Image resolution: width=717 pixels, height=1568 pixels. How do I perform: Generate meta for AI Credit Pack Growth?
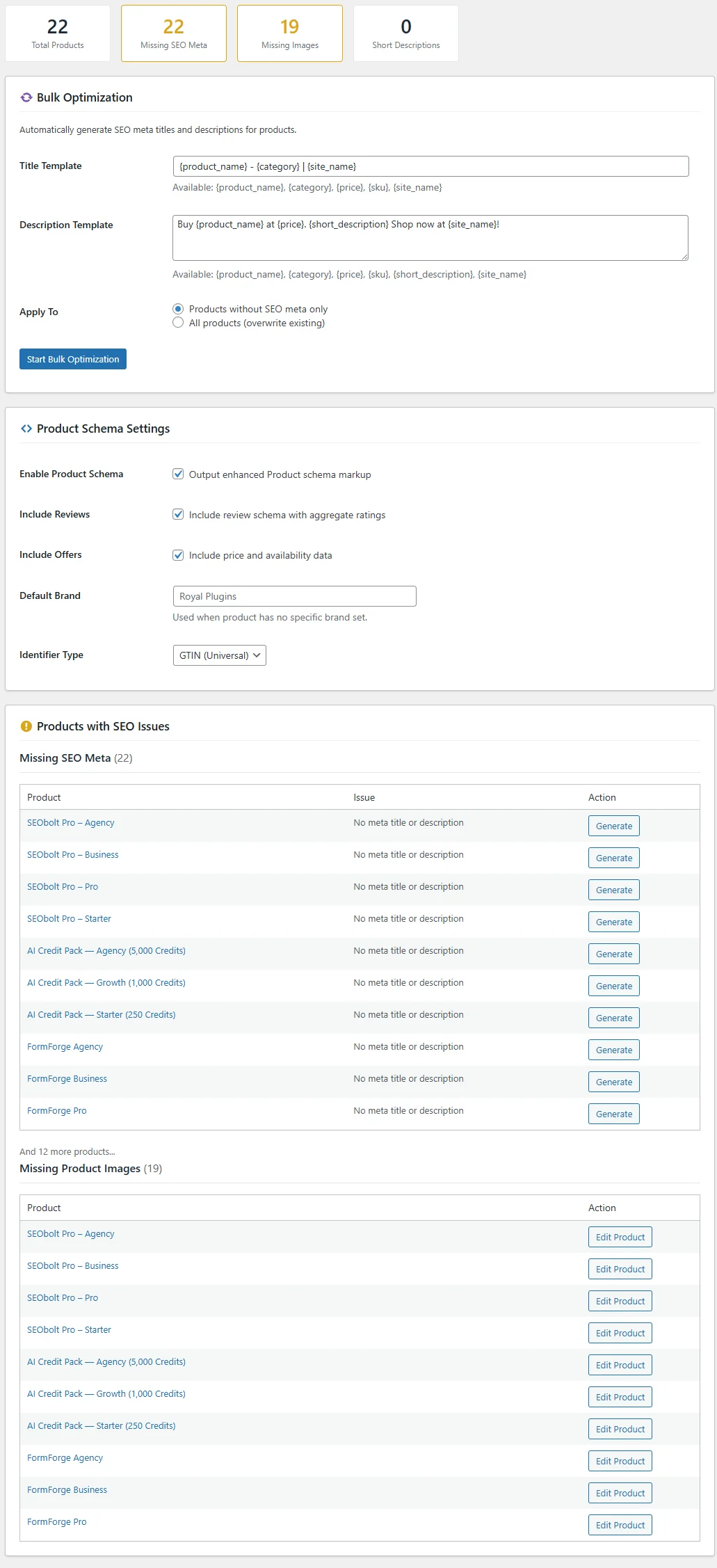click(x=614, y=986)
